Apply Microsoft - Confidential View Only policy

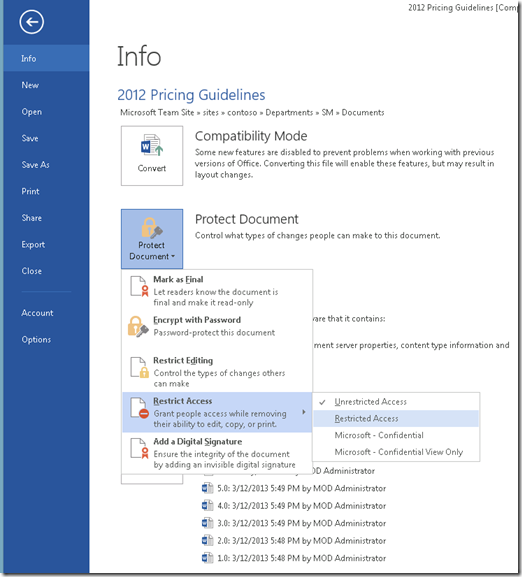(x=396, y=452)
